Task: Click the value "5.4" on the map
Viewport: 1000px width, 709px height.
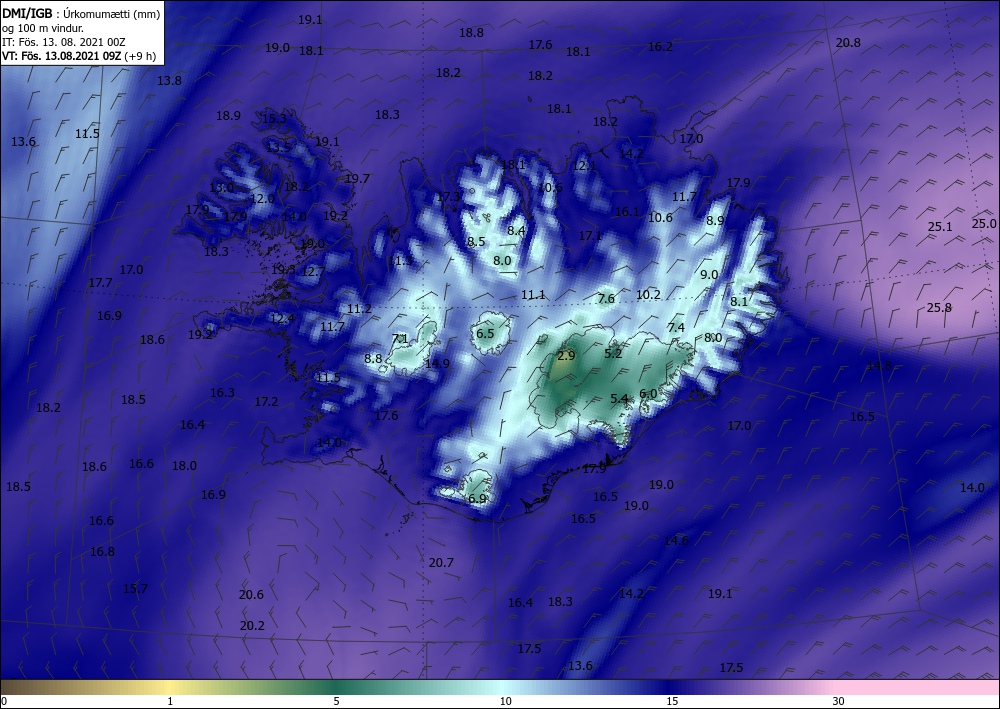Action: [x=619, y=399]
